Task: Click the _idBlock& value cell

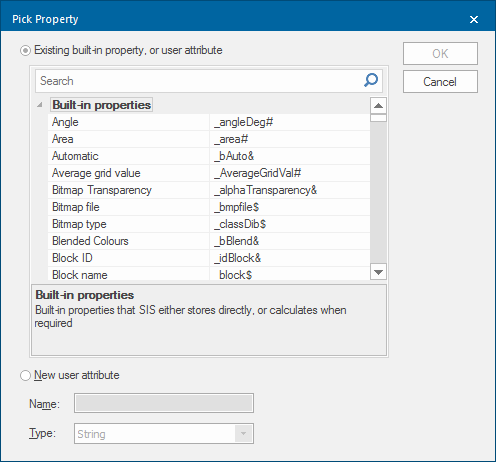Action: tap(290, 258)
